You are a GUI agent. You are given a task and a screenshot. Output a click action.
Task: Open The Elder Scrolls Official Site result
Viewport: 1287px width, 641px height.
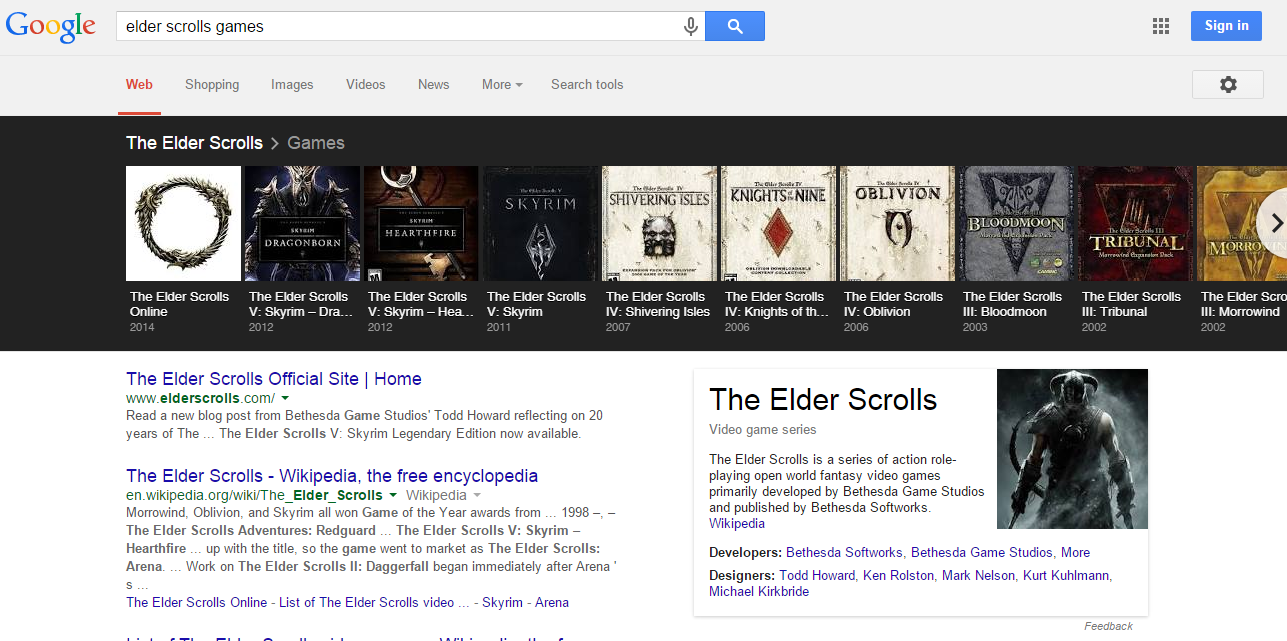click(x=273, y=379)
